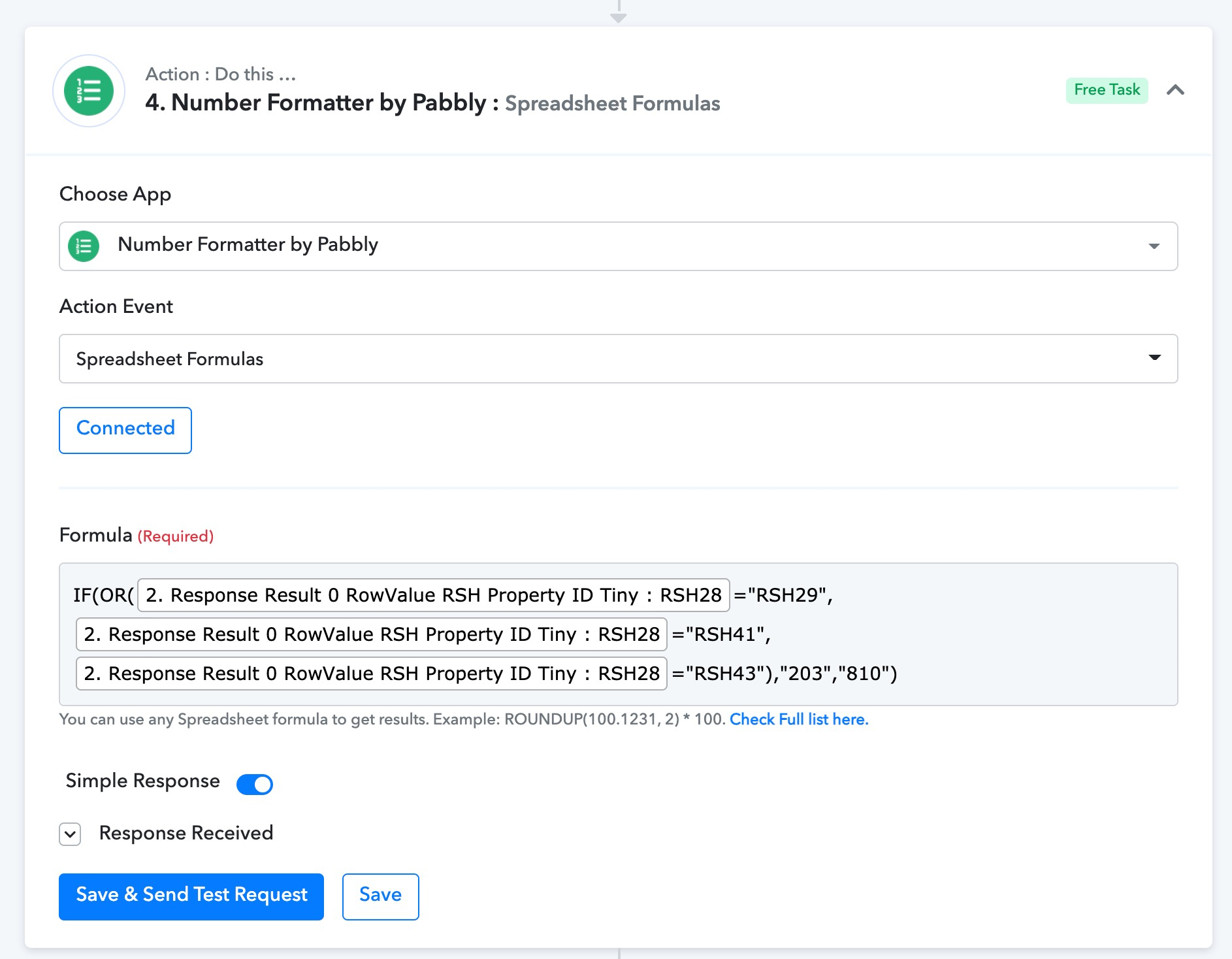Click the small Number Formatter icon in Choose App
The height and width of the screenshot is (959, 1232).
[x=84, y=246]
